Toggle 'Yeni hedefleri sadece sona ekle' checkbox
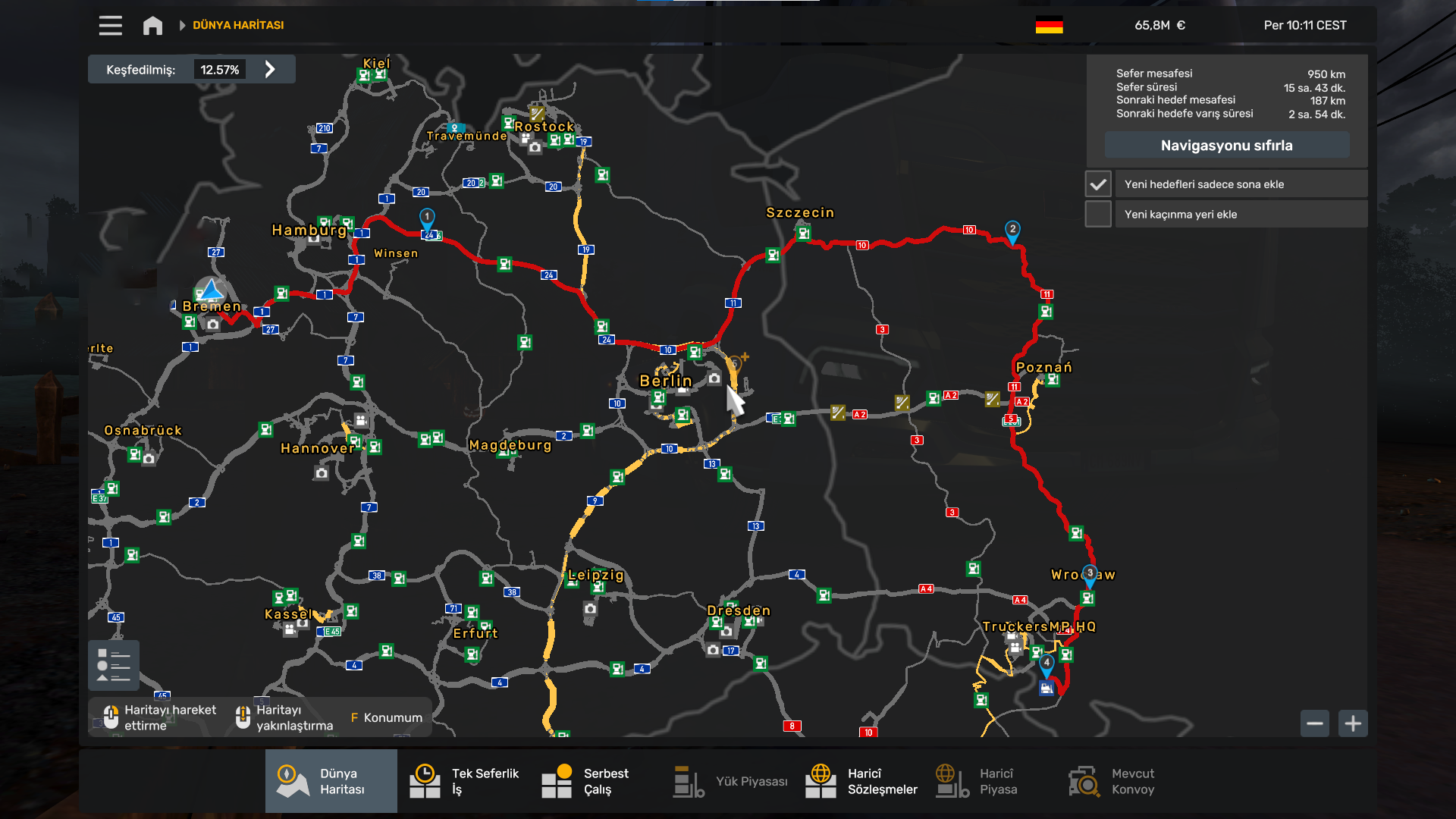 coord(1098,184)
